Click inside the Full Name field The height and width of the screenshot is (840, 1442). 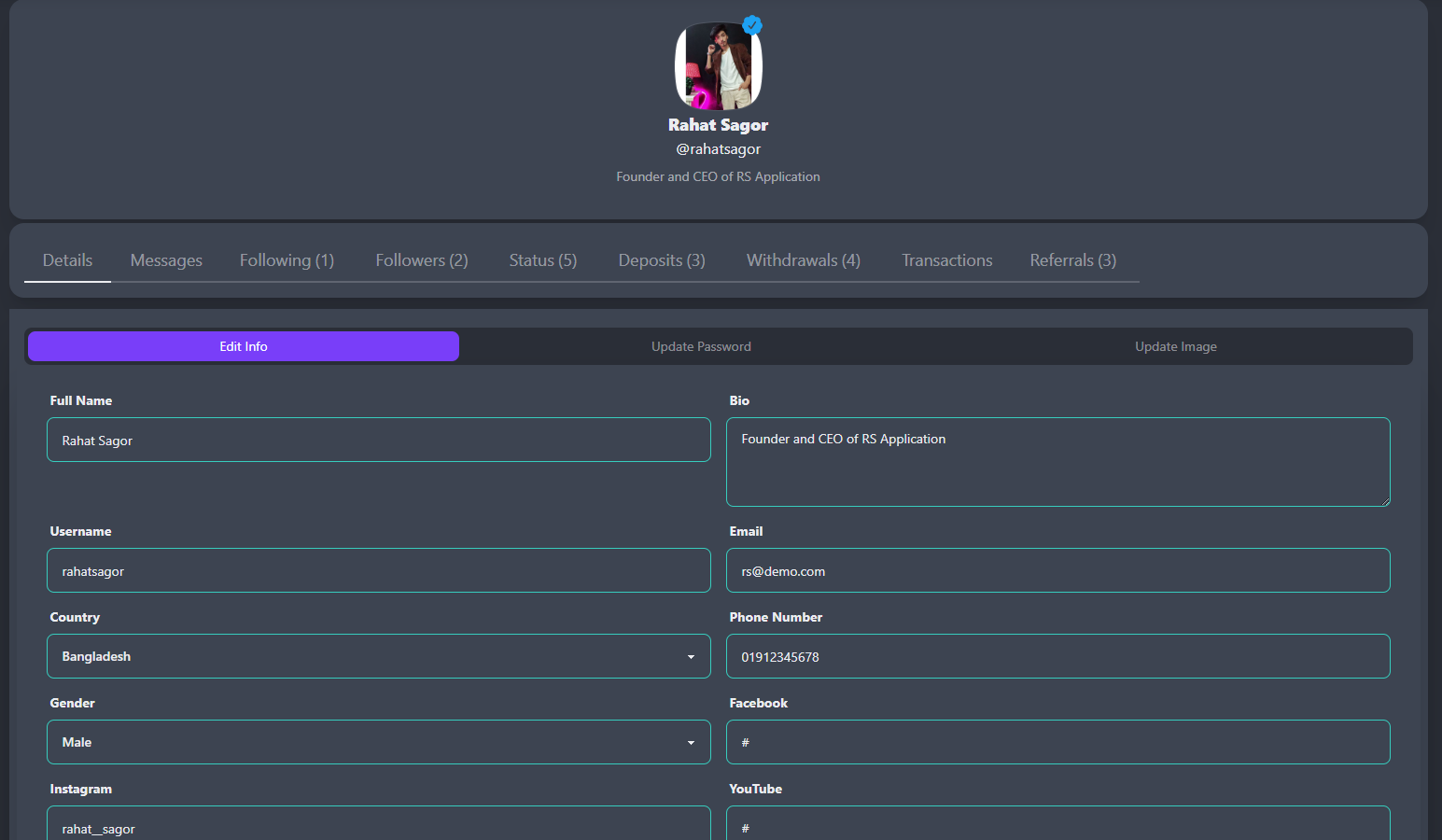pyautogui.click(x=378, y=440)
